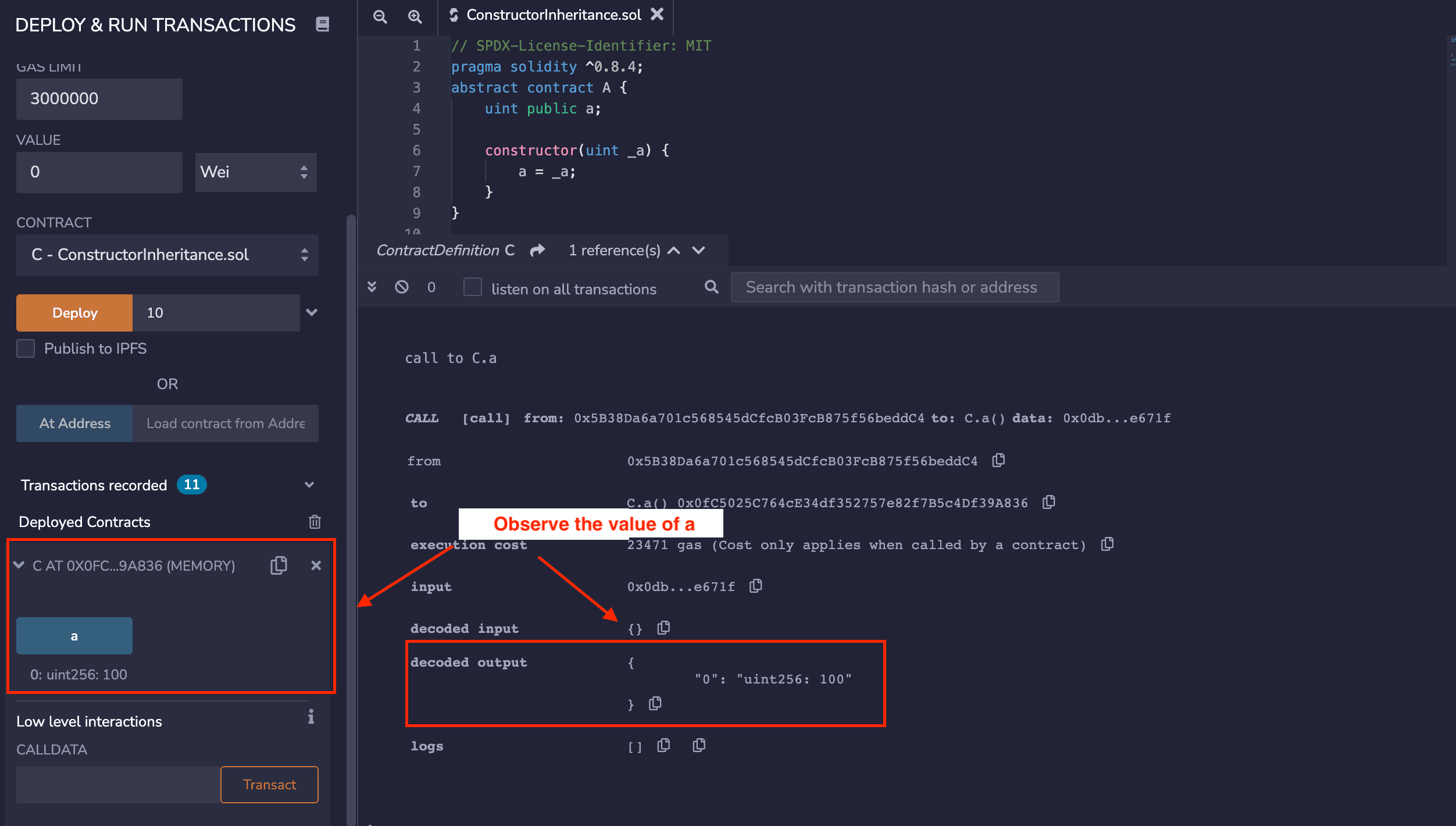Enable listen on all transactions checkbox
The height and width of the screenshot is (826, 1456).
tap(473, 287)
